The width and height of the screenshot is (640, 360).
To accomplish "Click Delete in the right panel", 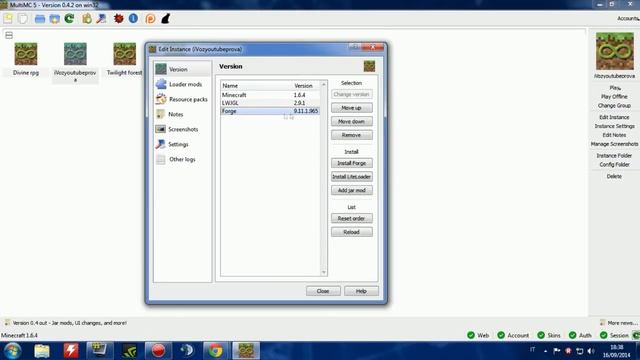I will pyautogui.click(x=614, y=176).
